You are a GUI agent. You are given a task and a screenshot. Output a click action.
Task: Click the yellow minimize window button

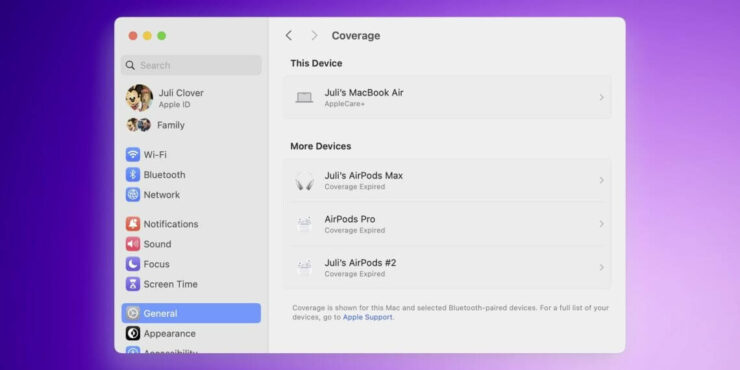tap(147, 35)
